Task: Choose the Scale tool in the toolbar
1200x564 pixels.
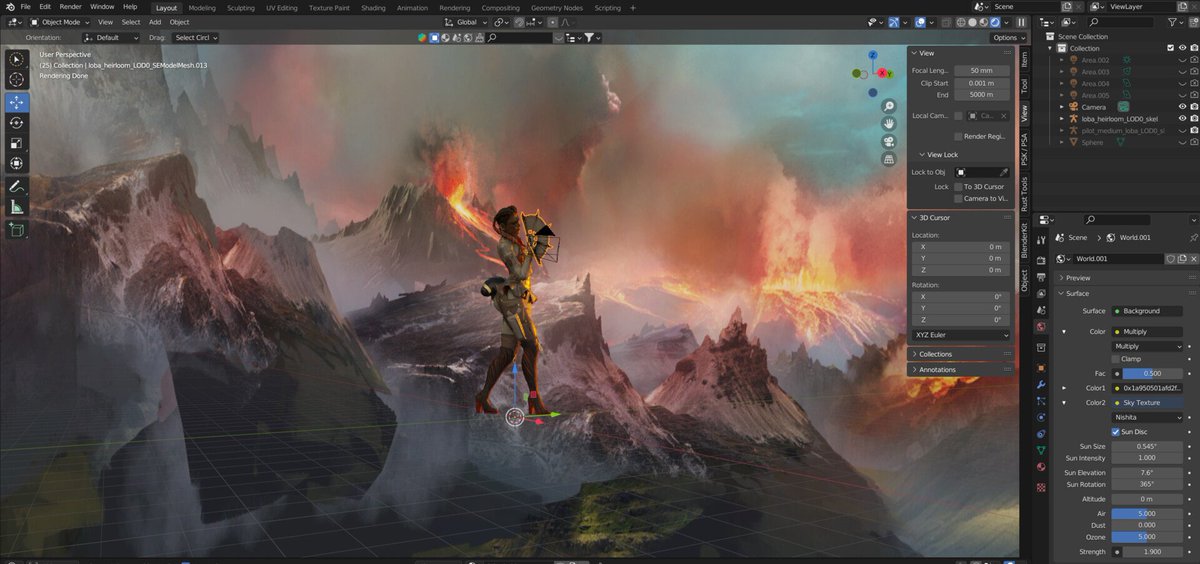Action: tap(17, 143)
